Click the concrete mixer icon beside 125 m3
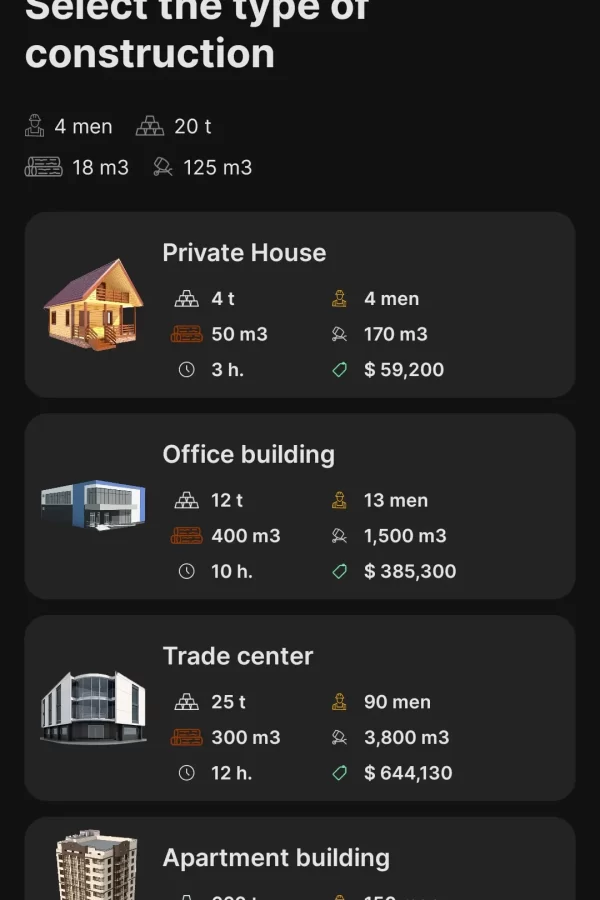The height and width of the screenshot is (900, 600). coord(163,167)
